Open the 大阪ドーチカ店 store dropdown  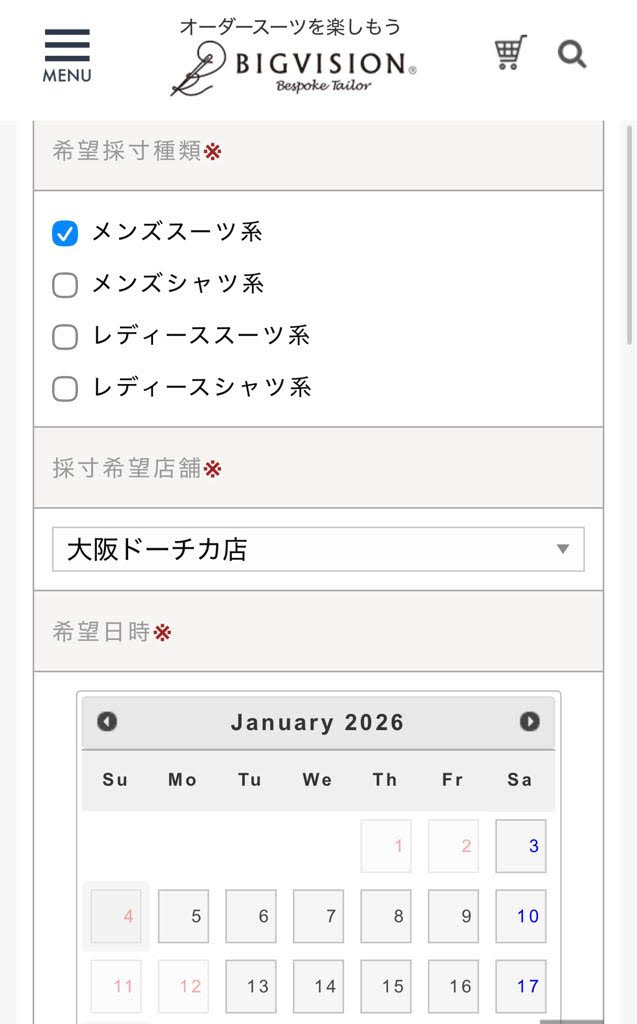coord(318,549)
